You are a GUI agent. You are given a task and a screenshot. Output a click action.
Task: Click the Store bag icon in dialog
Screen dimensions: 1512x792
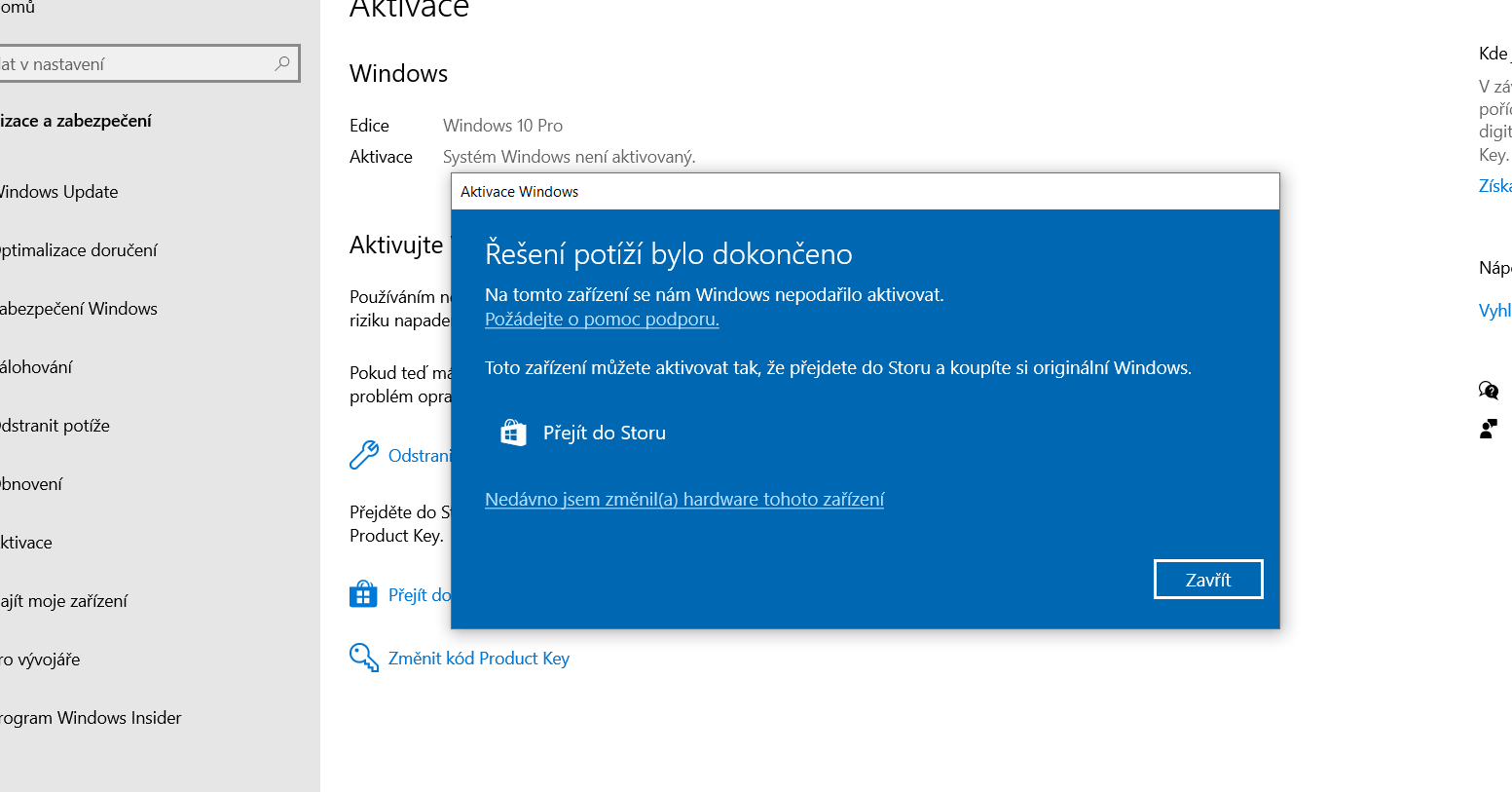point(513,433)
